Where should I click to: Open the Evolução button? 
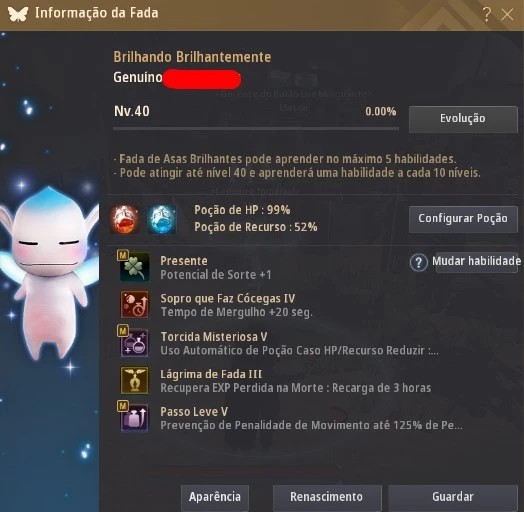[463, 119]
